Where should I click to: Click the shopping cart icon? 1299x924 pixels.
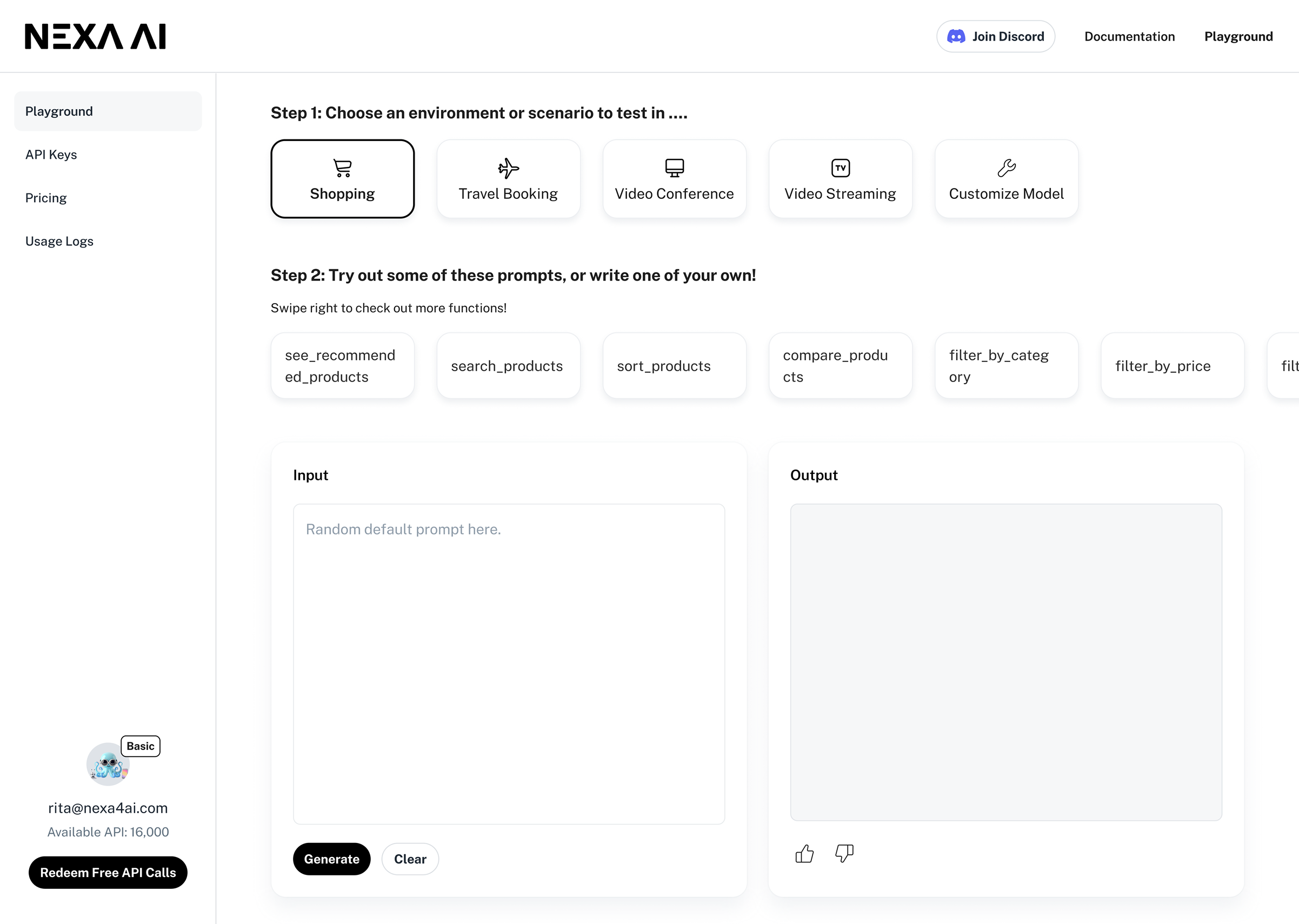[342, 168]
